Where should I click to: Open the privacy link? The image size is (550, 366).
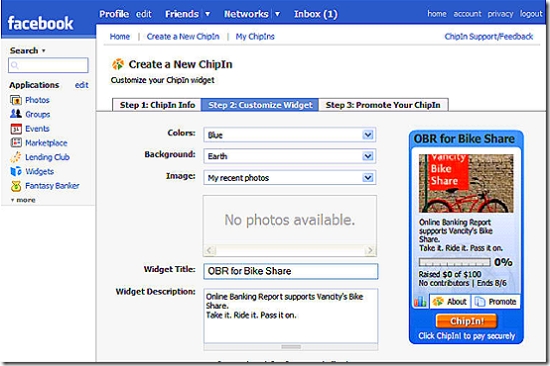500,14
